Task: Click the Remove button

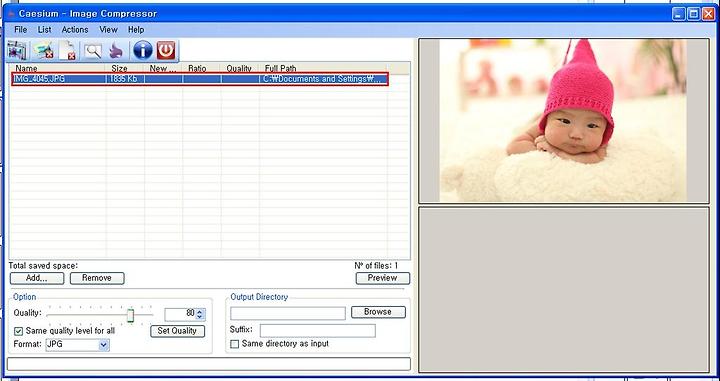Action: pos(97,278)
